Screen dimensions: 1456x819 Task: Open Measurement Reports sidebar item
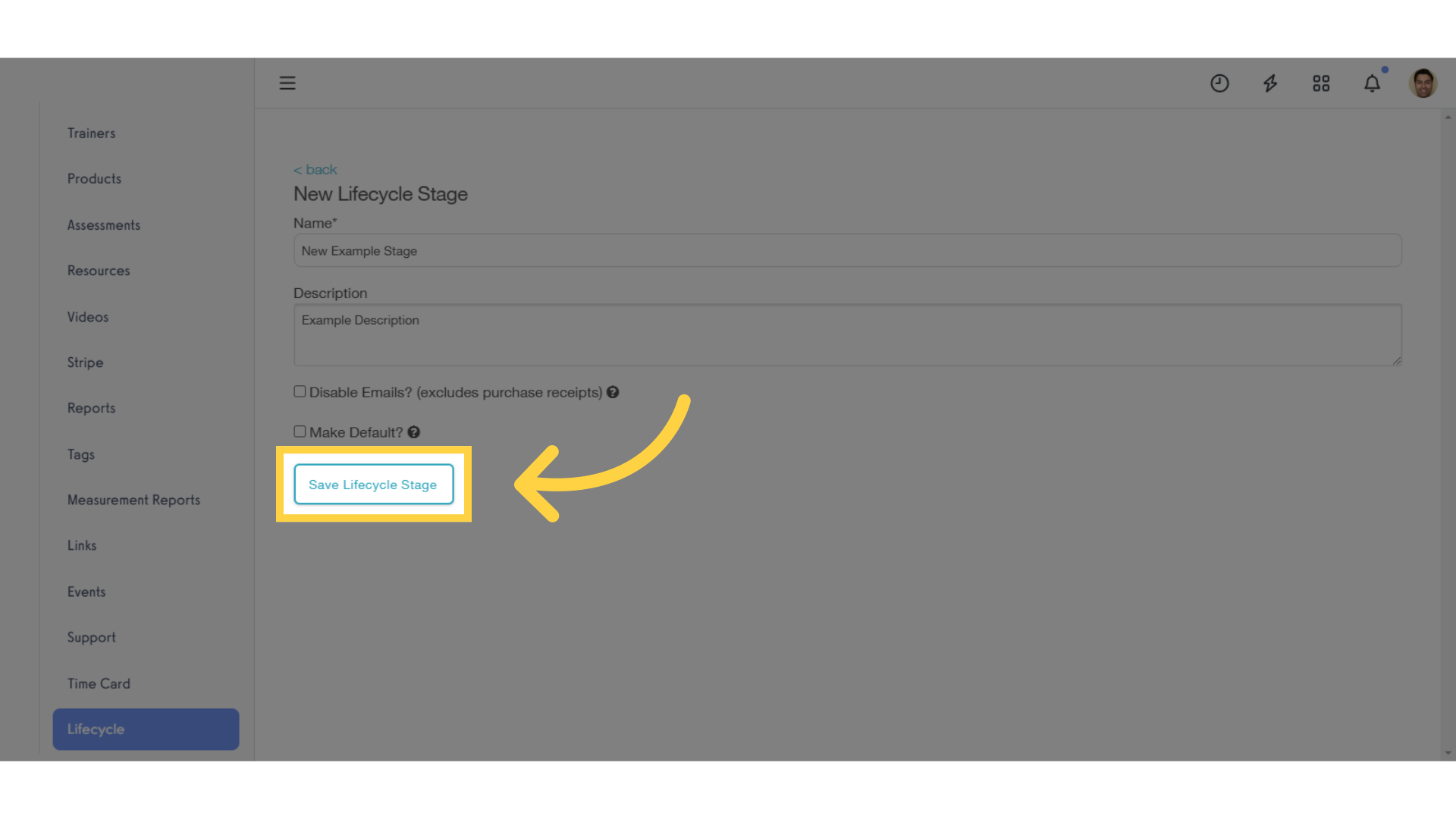point(134,499)
